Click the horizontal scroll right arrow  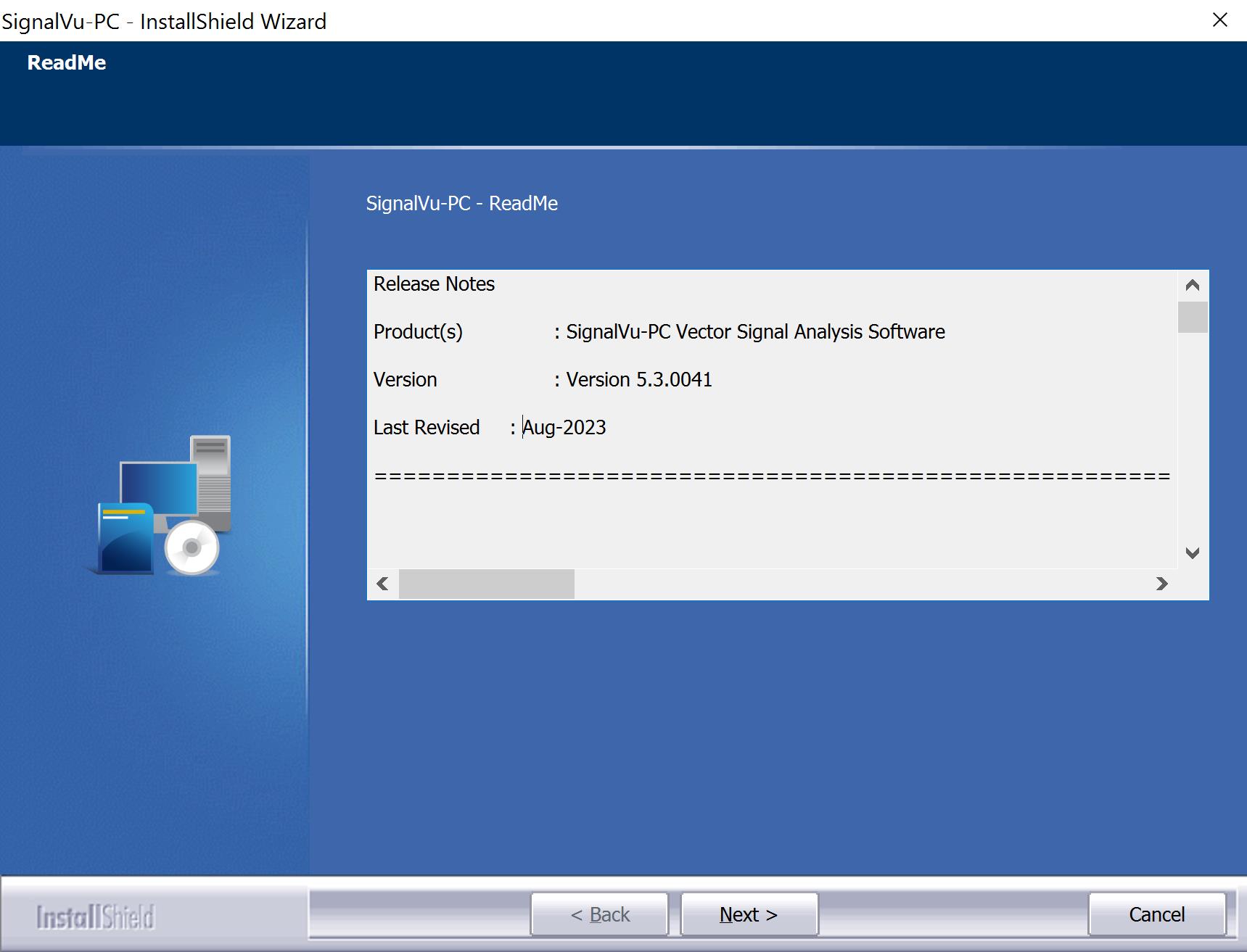tap(1161, 584)
